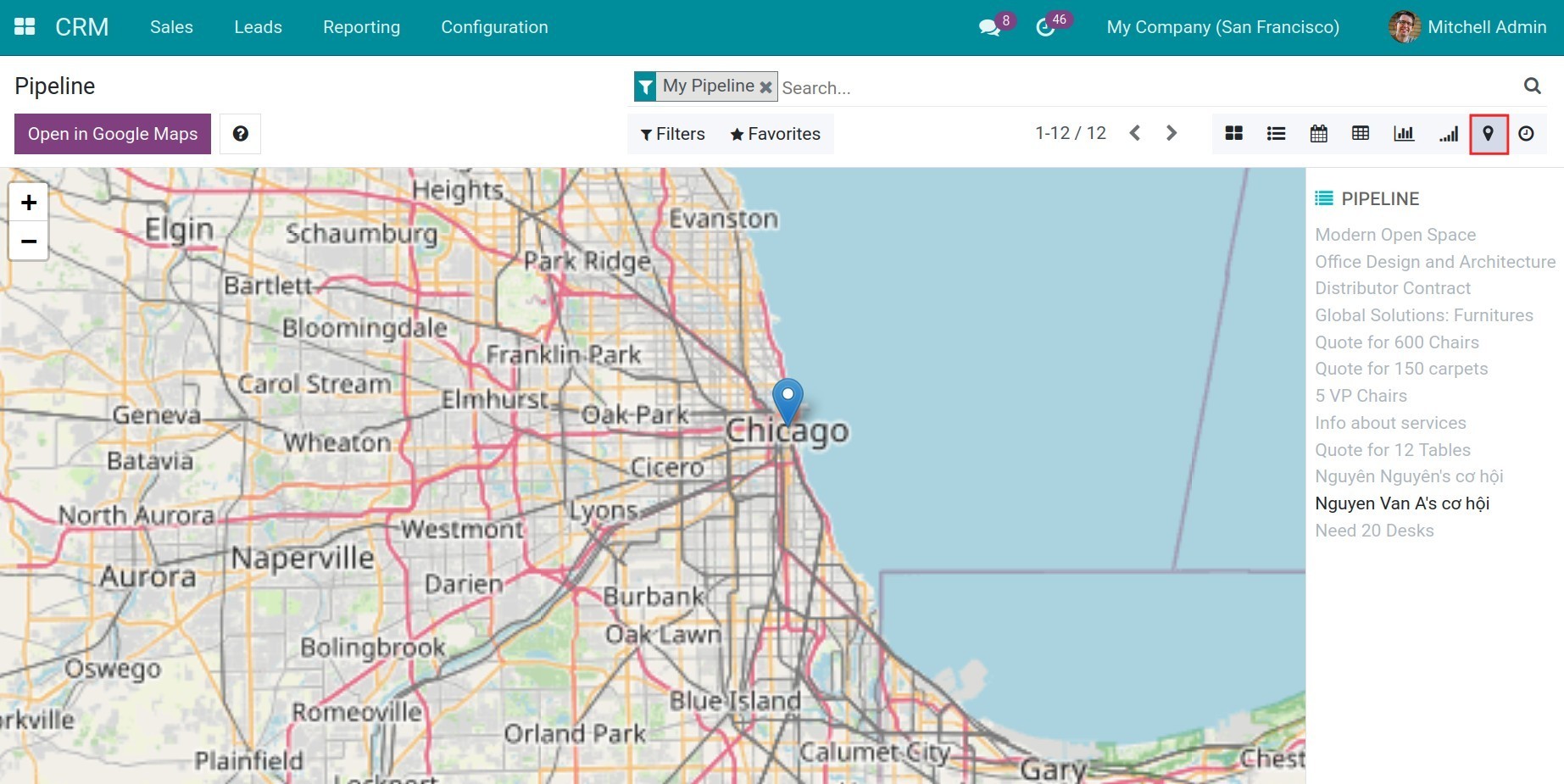Image resolution: width=1564 pixels, height=784 pixels.
Task: Open the Filters dropdown
Action: (x=672, y=133)
